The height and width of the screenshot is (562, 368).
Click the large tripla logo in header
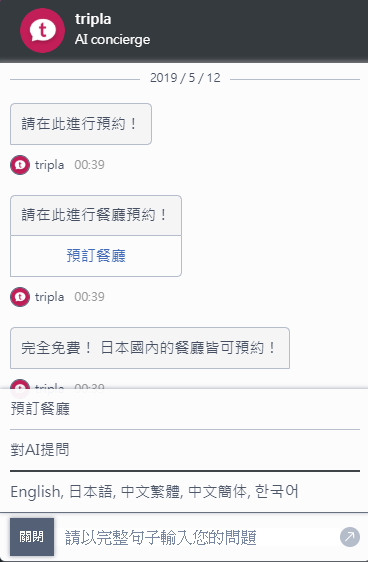tap(42, 30)
